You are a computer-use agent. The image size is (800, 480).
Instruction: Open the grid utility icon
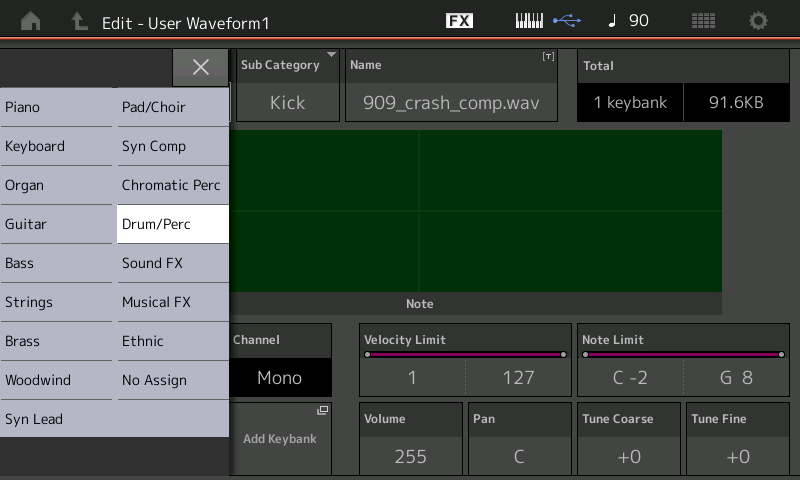pyautogui.click(x=703, y=21)
